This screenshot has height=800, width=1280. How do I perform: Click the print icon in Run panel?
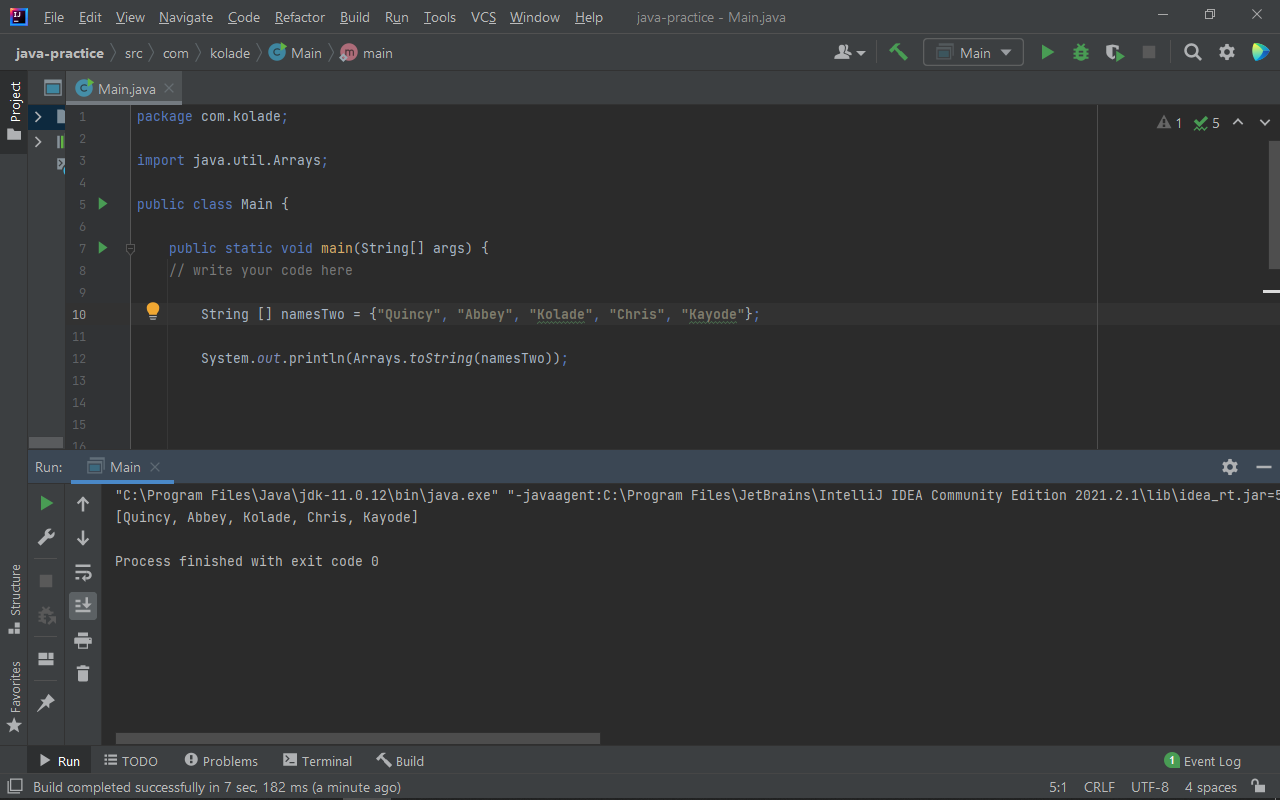83,640
